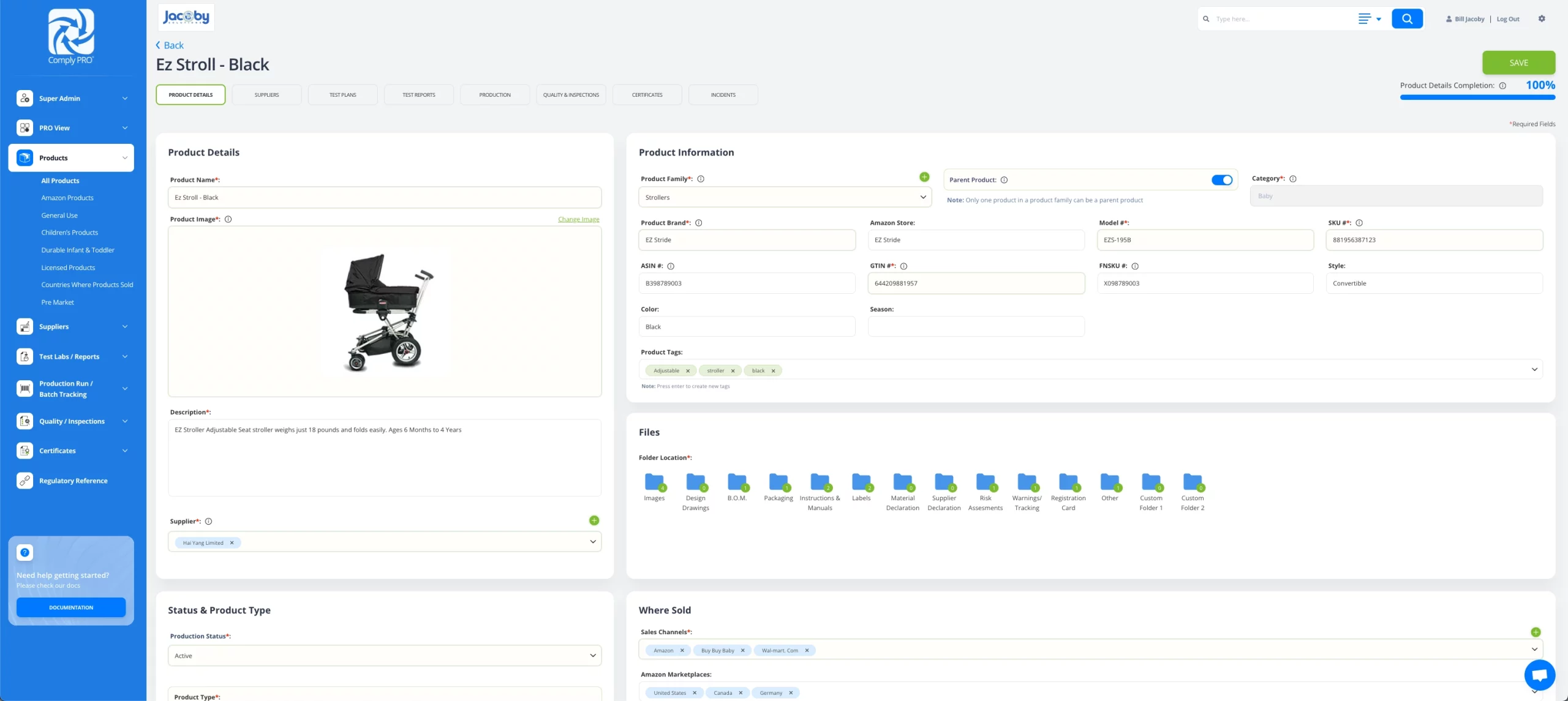Click the green SAVE button

1518,62
